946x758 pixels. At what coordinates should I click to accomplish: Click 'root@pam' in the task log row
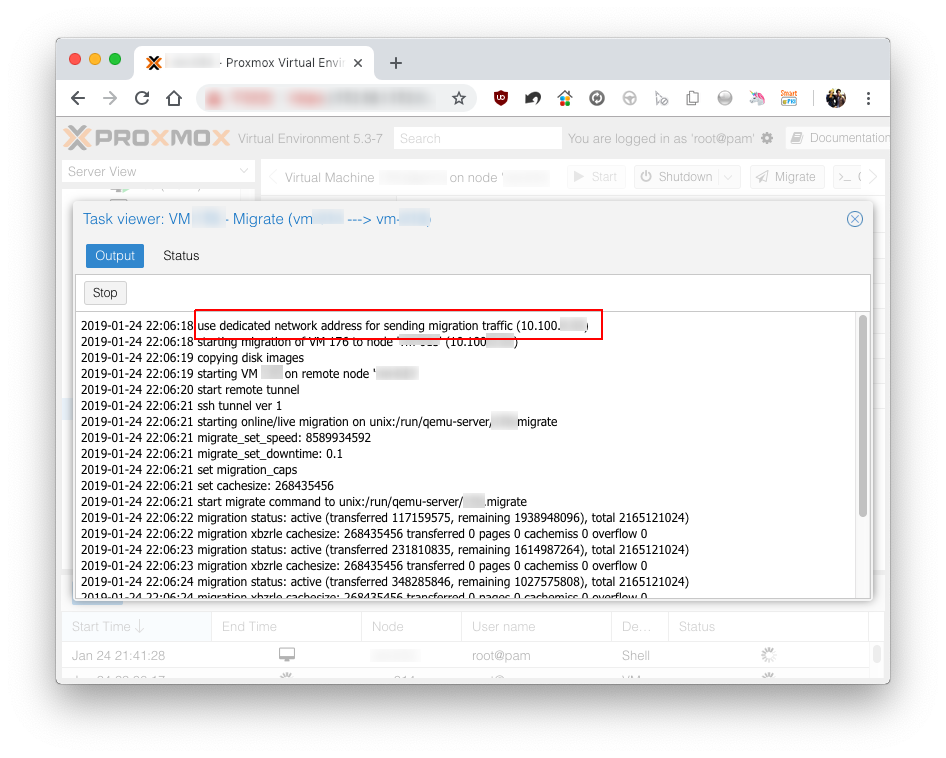501,655
